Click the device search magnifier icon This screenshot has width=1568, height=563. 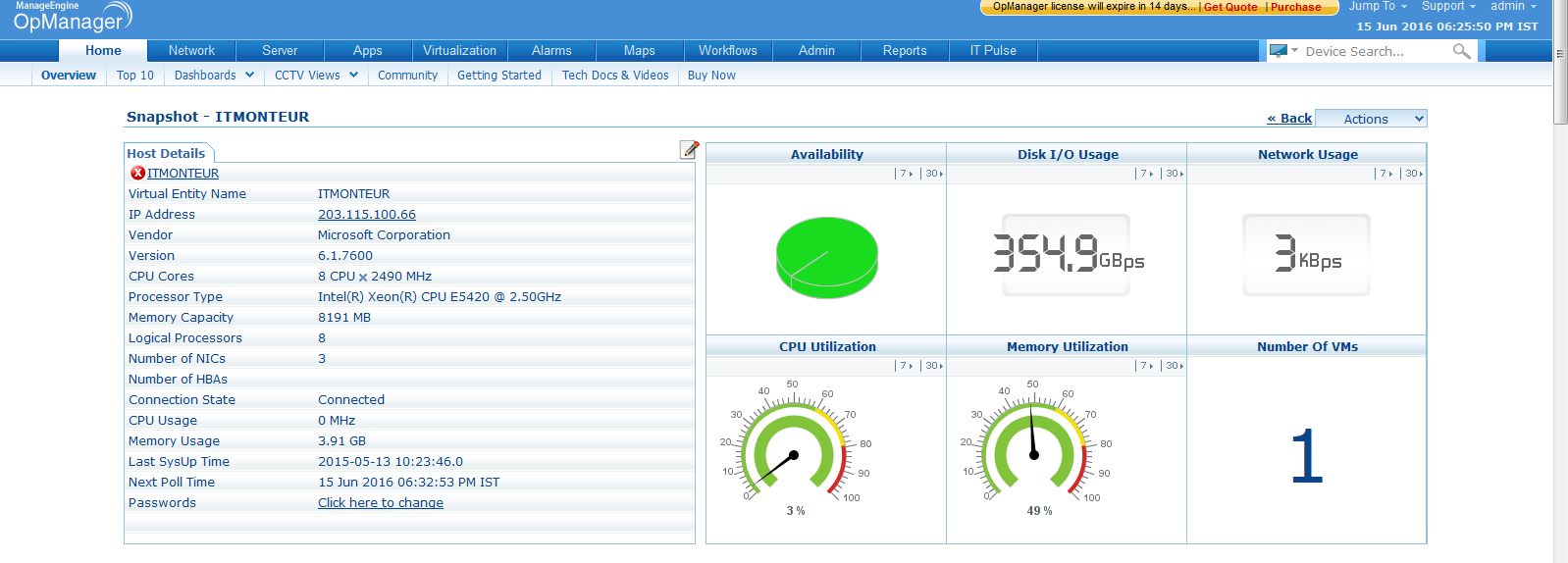[x=1461, y=51]
